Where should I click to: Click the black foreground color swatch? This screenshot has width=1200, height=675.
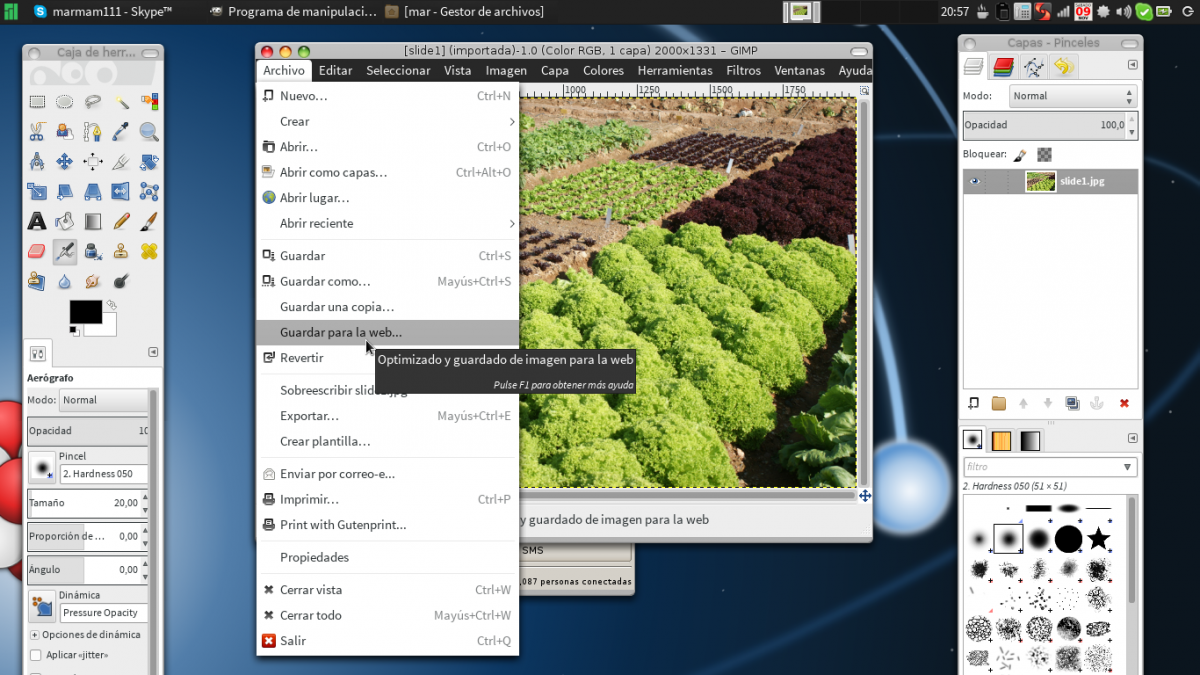pyautogui.click(x=85, y=311)
